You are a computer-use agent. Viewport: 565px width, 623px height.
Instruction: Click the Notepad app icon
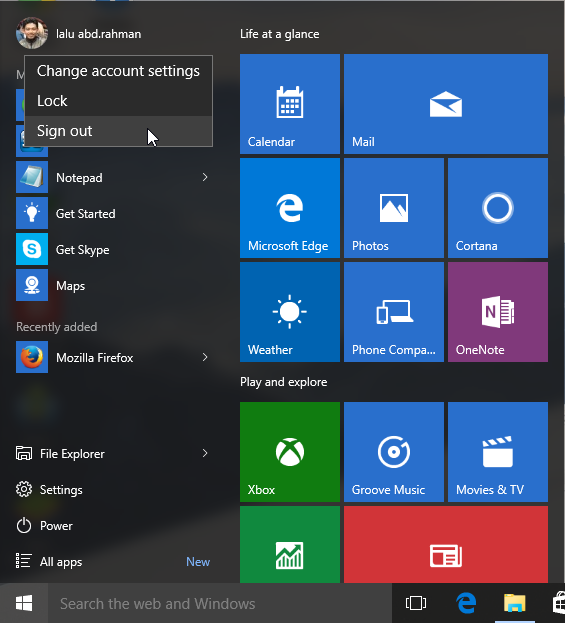click(x=32, y=177)
